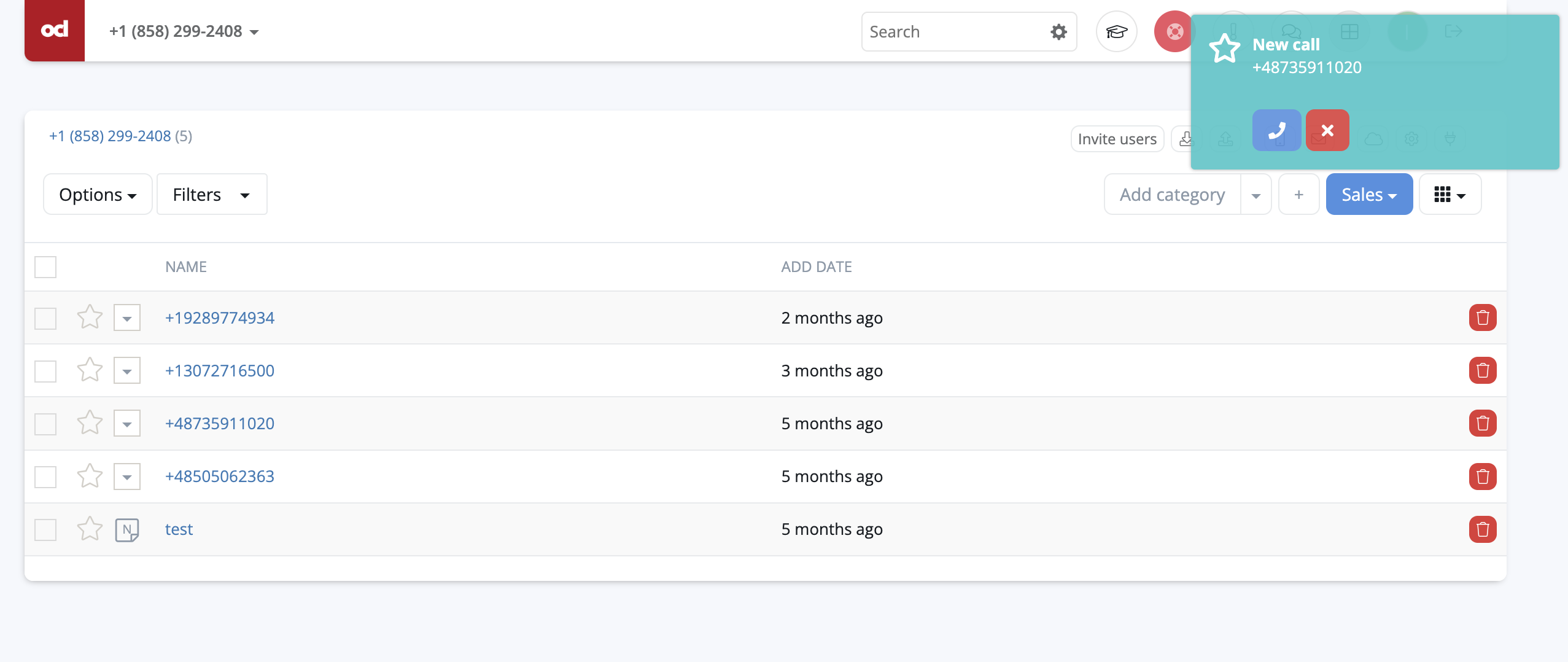Image resolution: width=1568 pixels, height=662 pixels.
Task: Open the Filters dropdown
Action: coord(211,195)
